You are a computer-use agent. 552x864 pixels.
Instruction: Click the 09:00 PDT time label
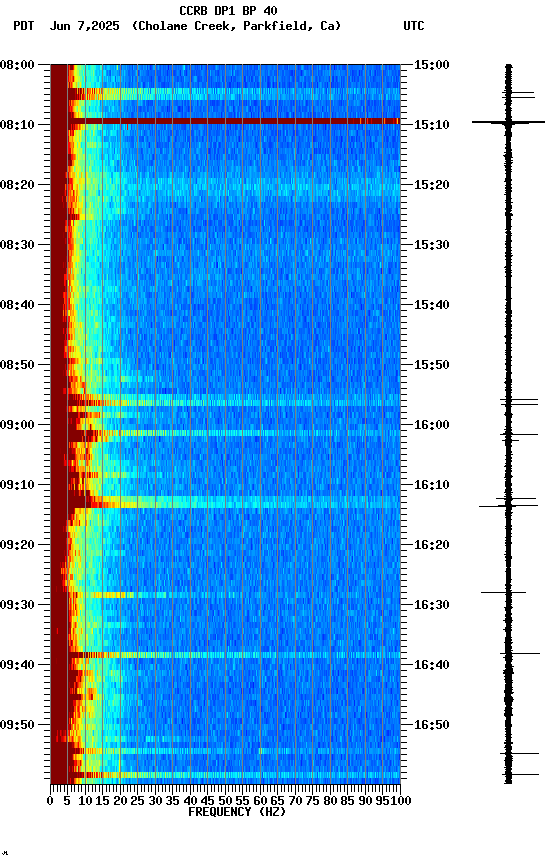(x=17, y=425)
